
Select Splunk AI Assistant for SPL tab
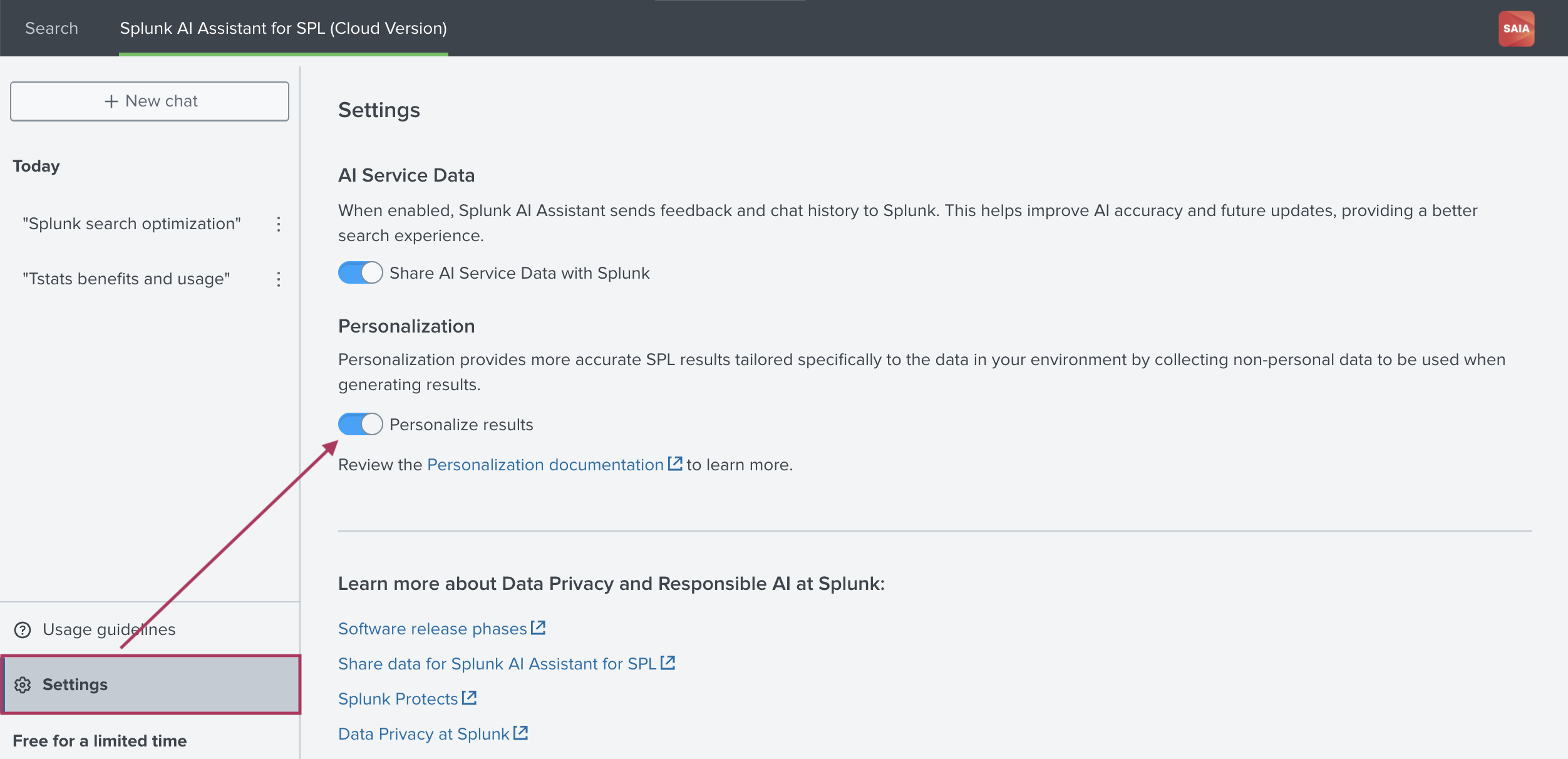[284, 29]
